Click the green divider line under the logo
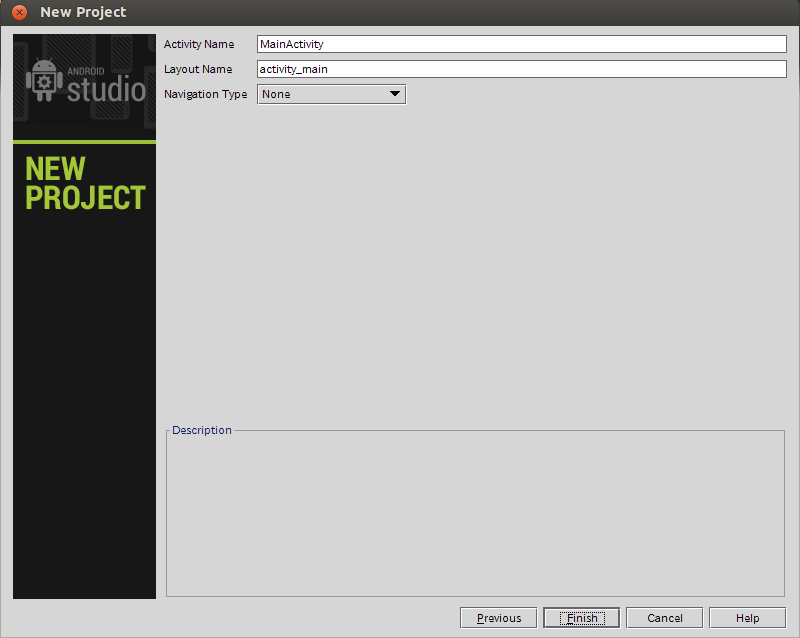Viewport: 800px width, 638px height. click(84, 142)
